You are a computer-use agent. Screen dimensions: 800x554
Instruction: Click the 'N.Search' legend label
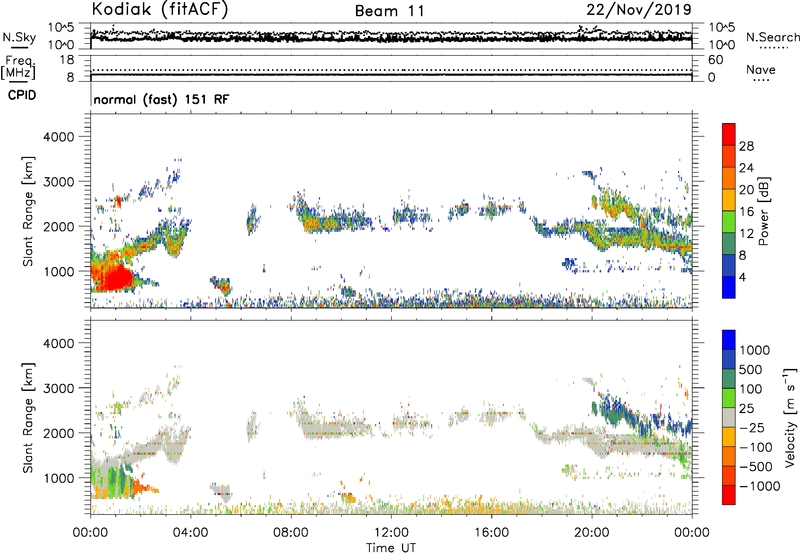[x=773, y=37]
